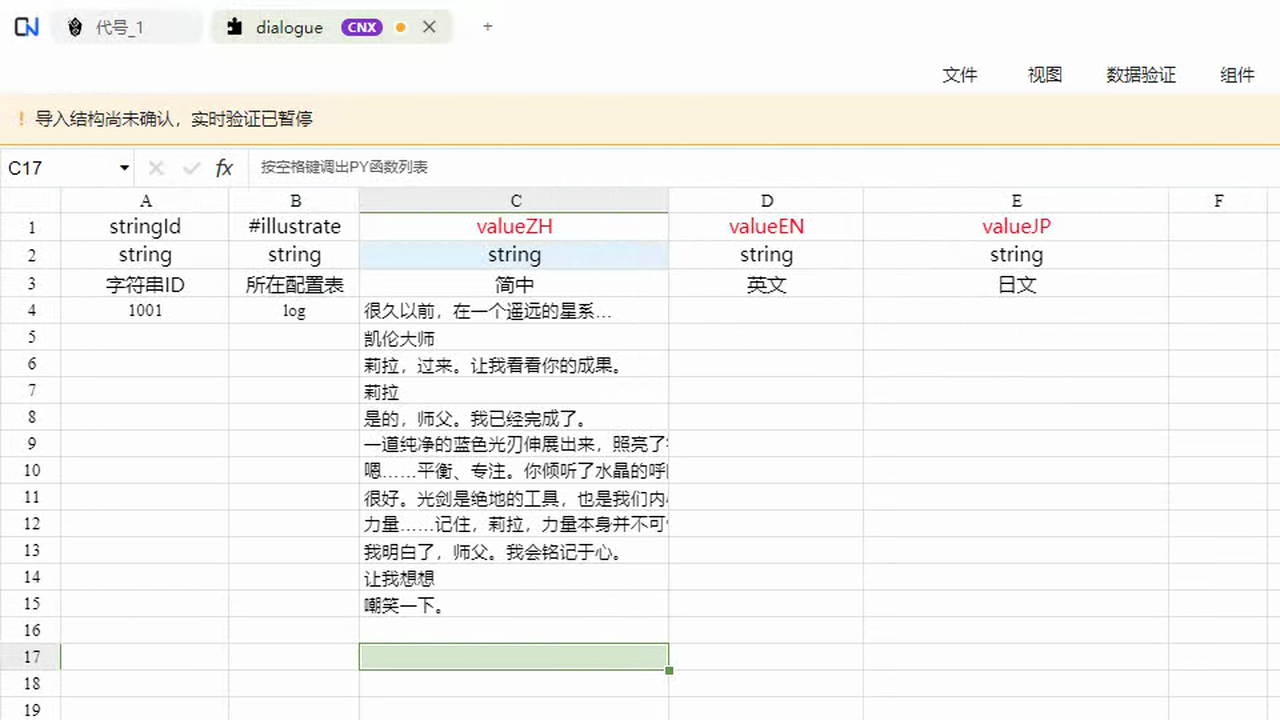Click the CNX badge on the dialogue tab

362,27
